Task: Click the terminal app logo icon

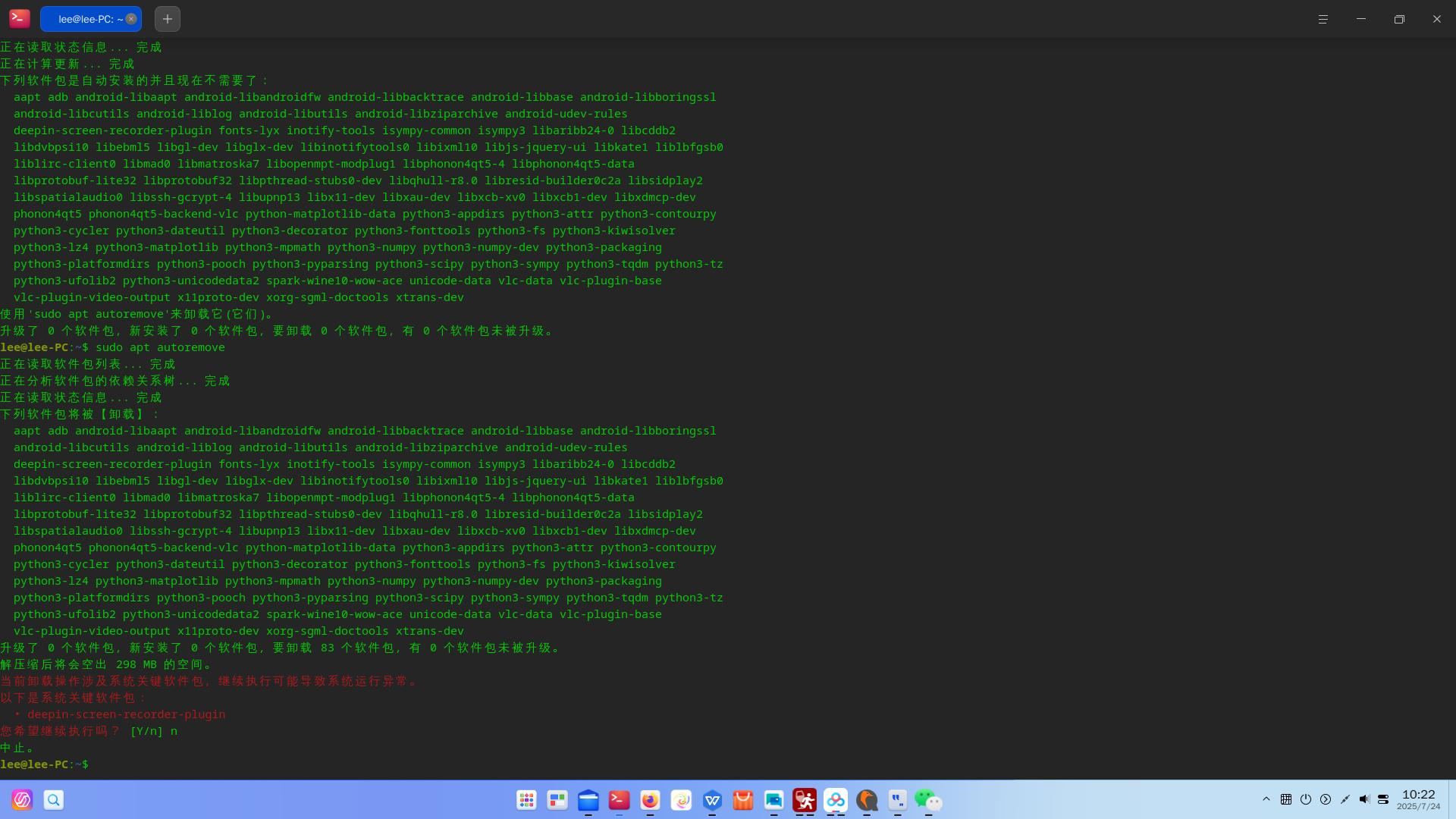Action: coord(20,19)
